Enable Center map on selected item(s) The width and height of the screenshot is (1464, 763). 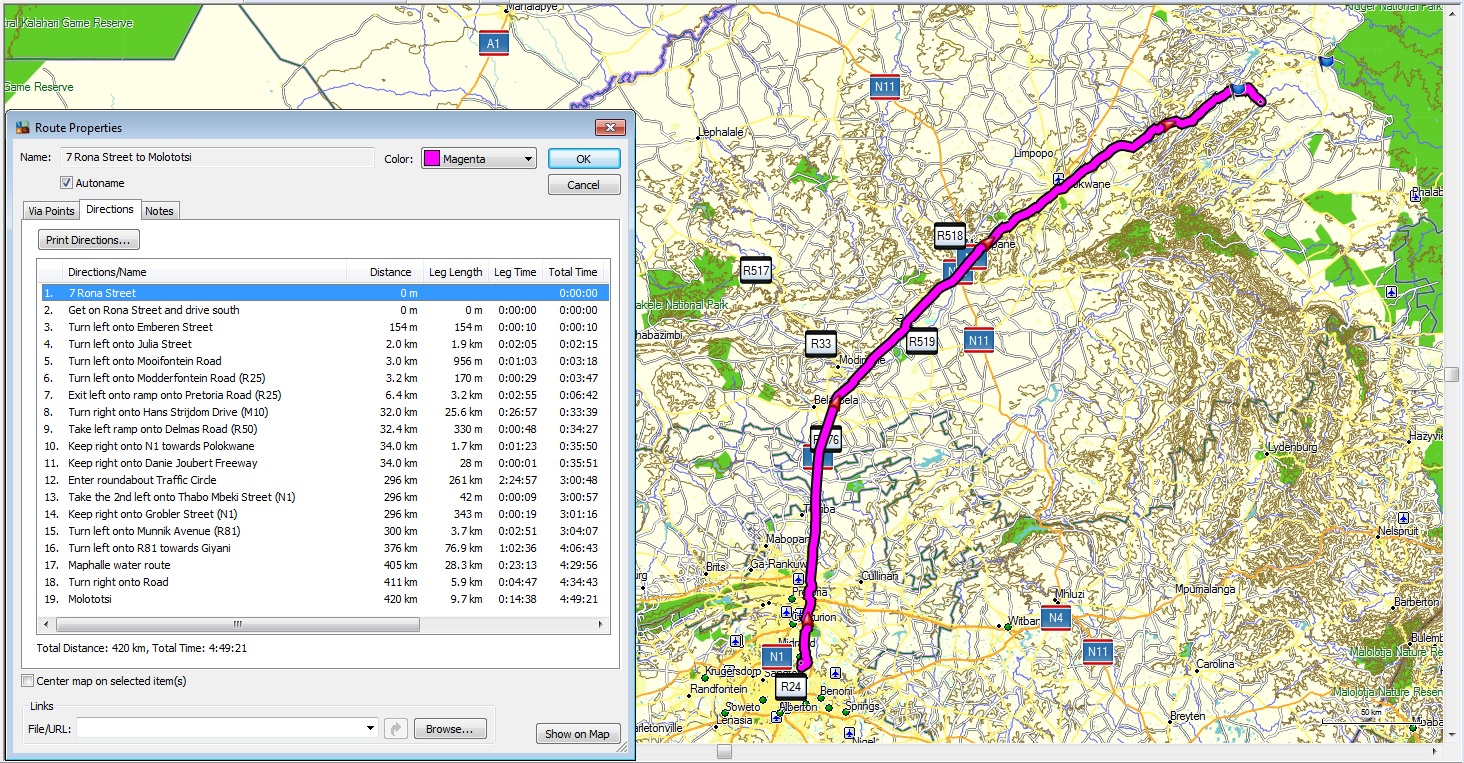28,681
